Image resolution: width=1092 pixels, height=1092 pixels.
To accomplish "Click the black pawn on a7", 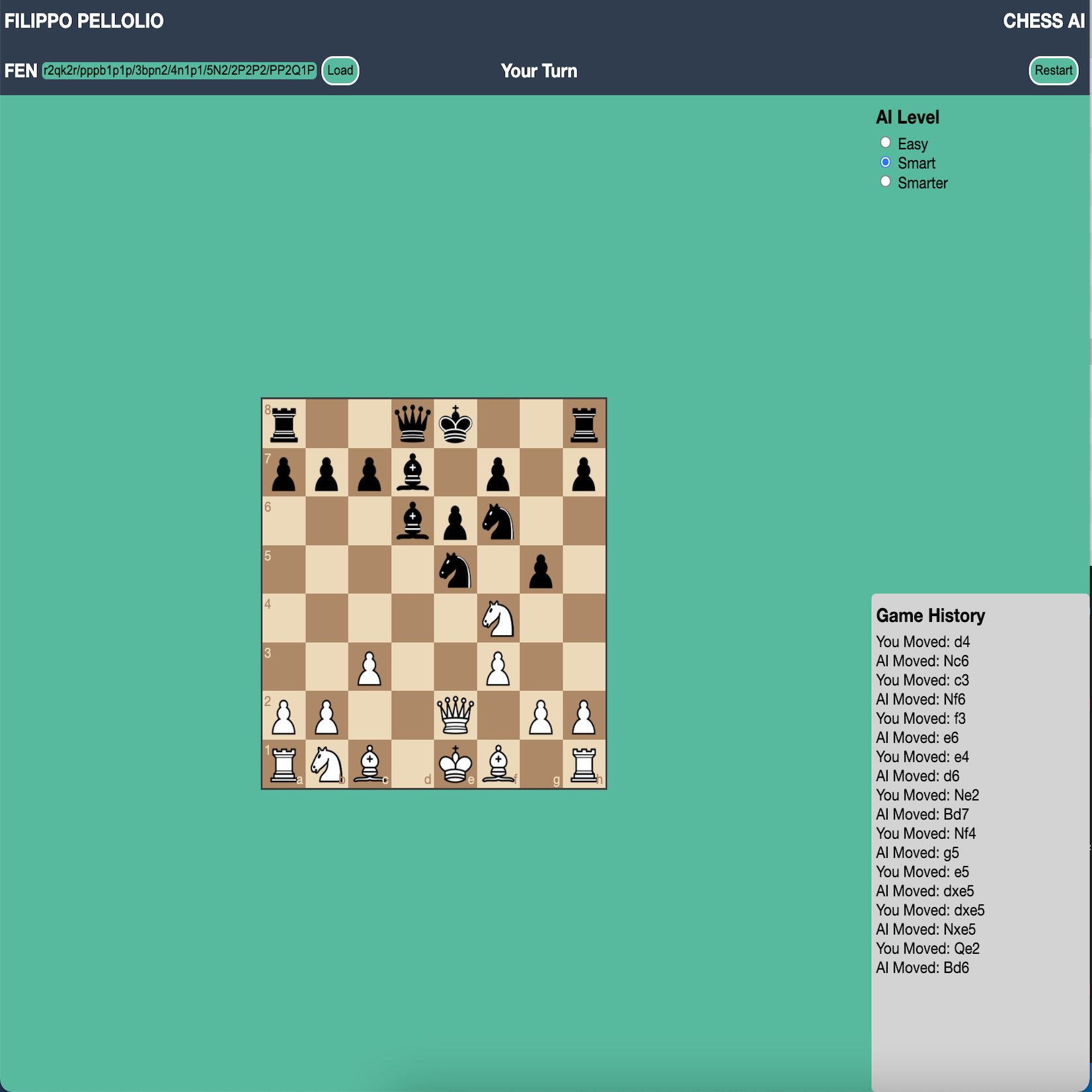I will pyautogui.click(x=284, y=472).
